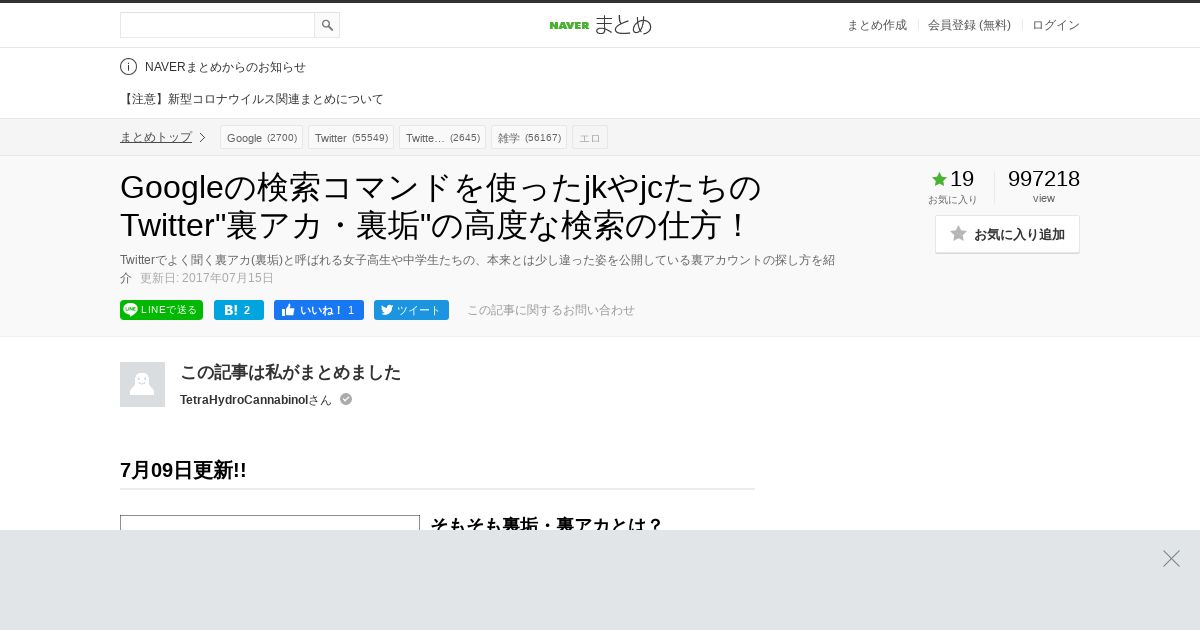
Task: Select the 雑学 (56167) tag
Action: click(x=529, y=137)
